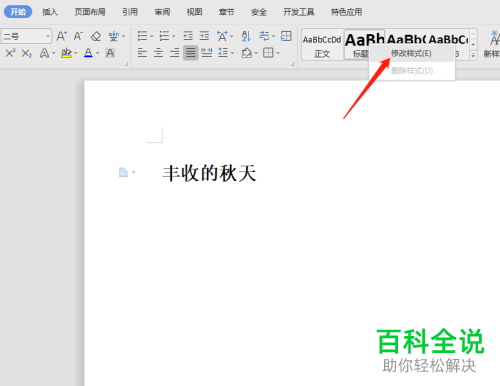500x386 pixels.
Task: Expand phonetic guide dropdown arrow
Action: (x=123, y=36)
